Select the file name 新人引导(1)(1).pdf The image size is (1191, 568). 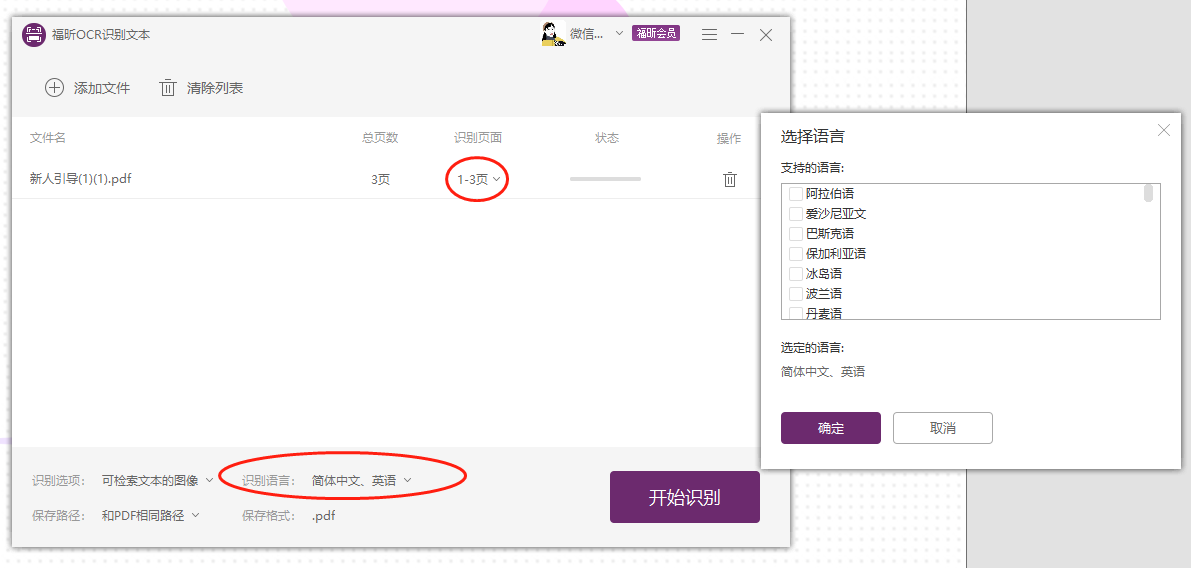(83, 179)
